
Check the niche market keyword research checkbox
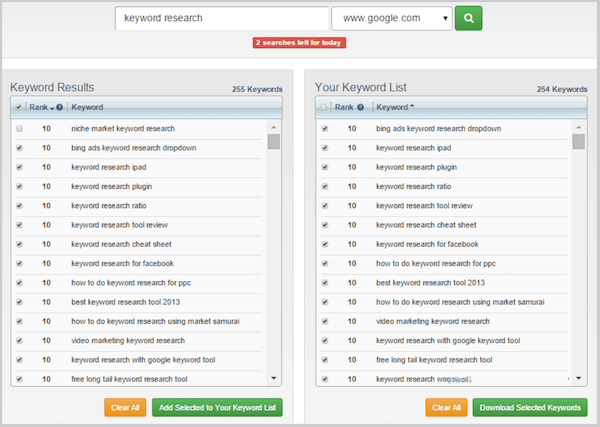(x=20, y=129)
